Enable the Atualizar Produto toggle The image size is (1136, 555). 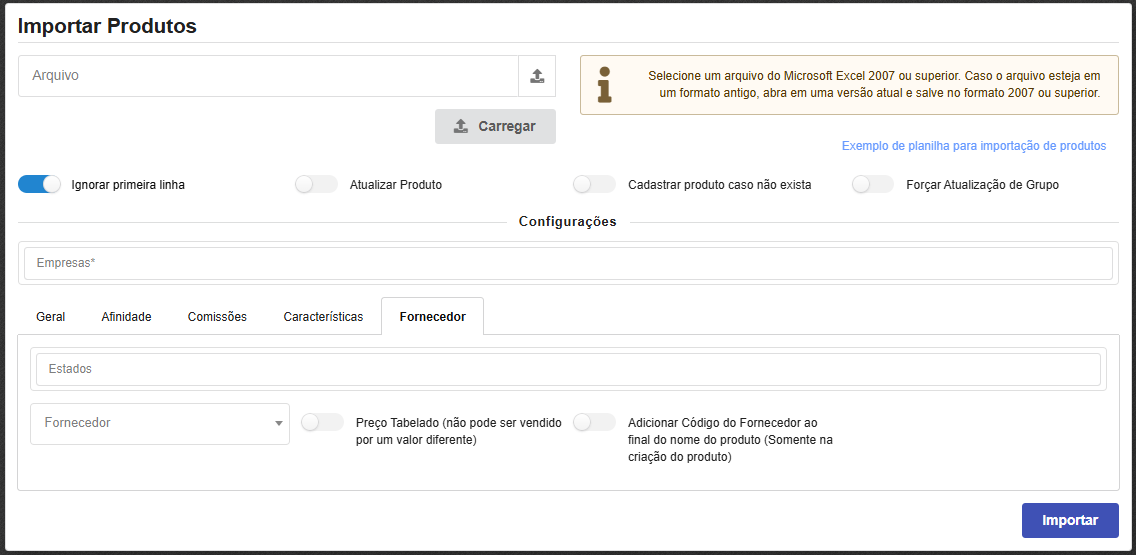[317, 184]
